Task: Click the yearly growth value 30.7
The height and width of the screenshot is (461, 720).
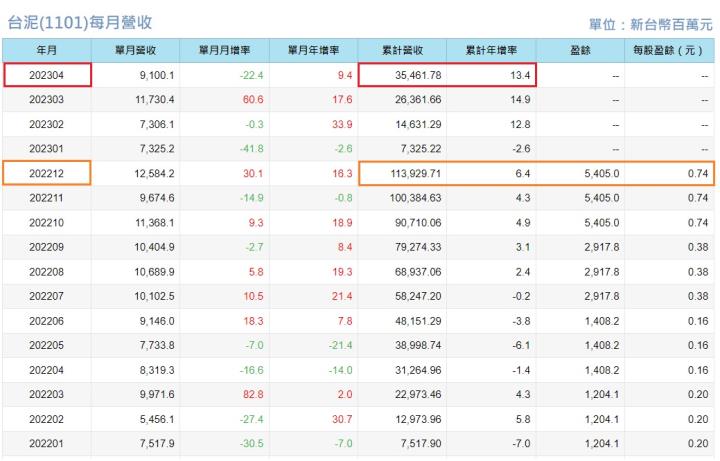Action: pyautogui.click(x=342, y=419)
